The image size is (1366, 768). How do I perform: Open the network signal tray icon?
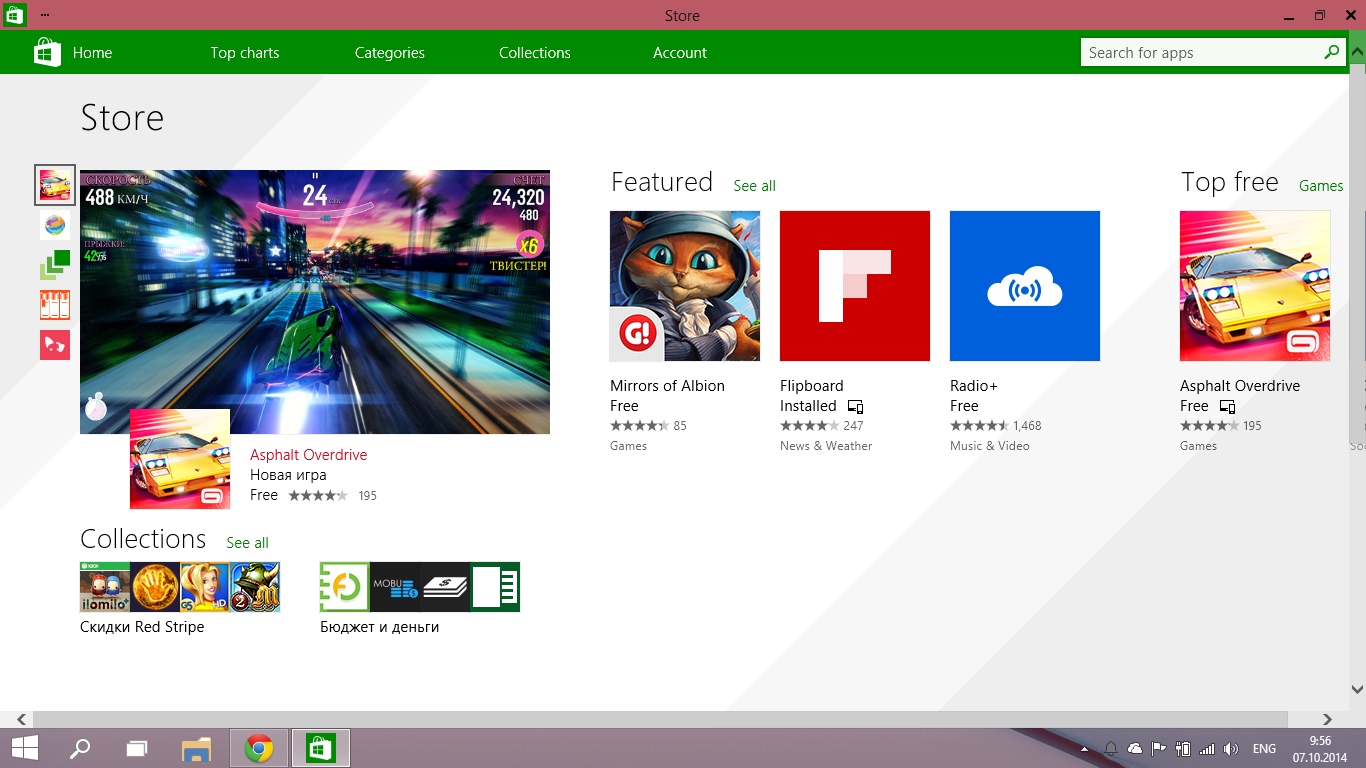click(1207, 749)
